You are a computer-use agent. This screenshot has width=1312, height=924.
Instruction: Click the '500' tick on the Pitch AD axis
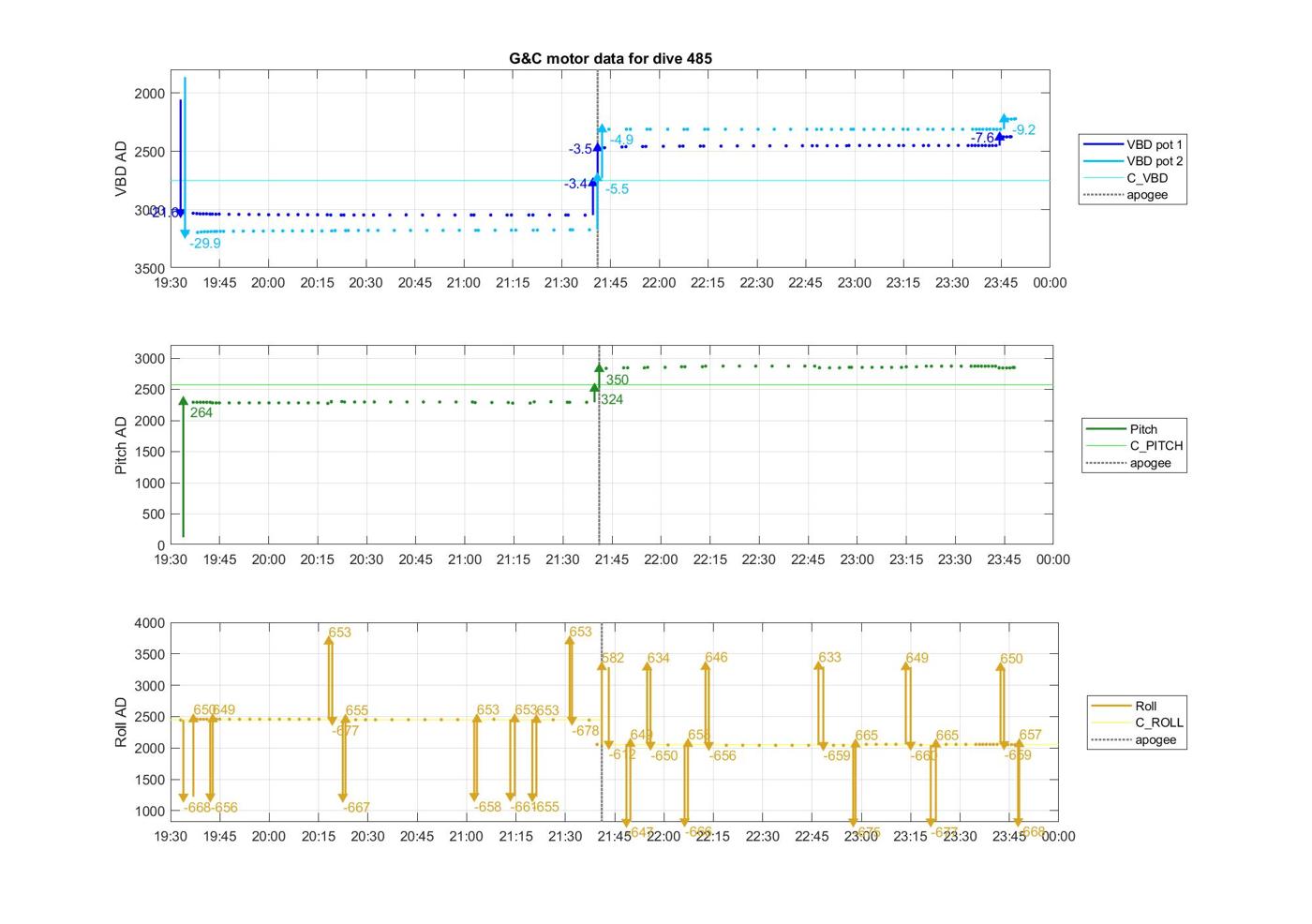pyautogui.click(x=154, y=514)
